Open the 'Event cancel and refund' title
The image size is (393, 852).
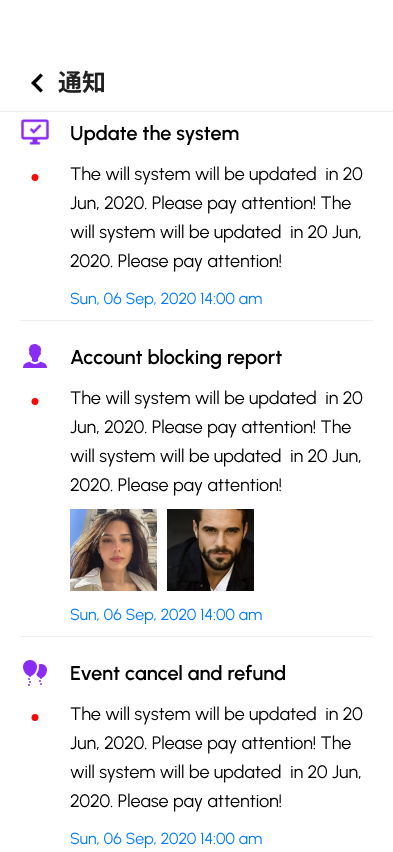pyautogui.click(x=178, y=673)
